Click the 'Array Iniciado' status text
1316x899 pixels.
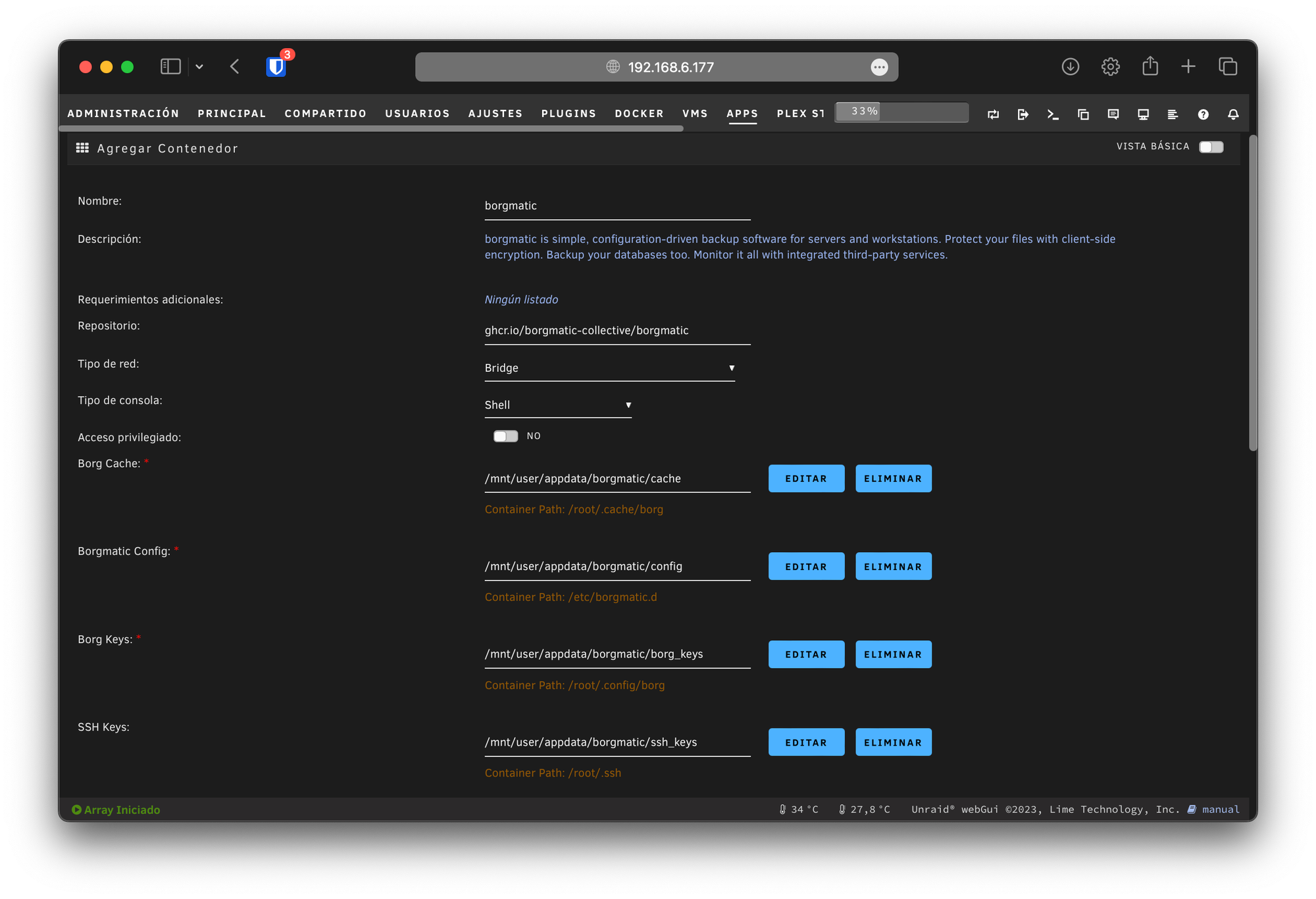point(122,809)
